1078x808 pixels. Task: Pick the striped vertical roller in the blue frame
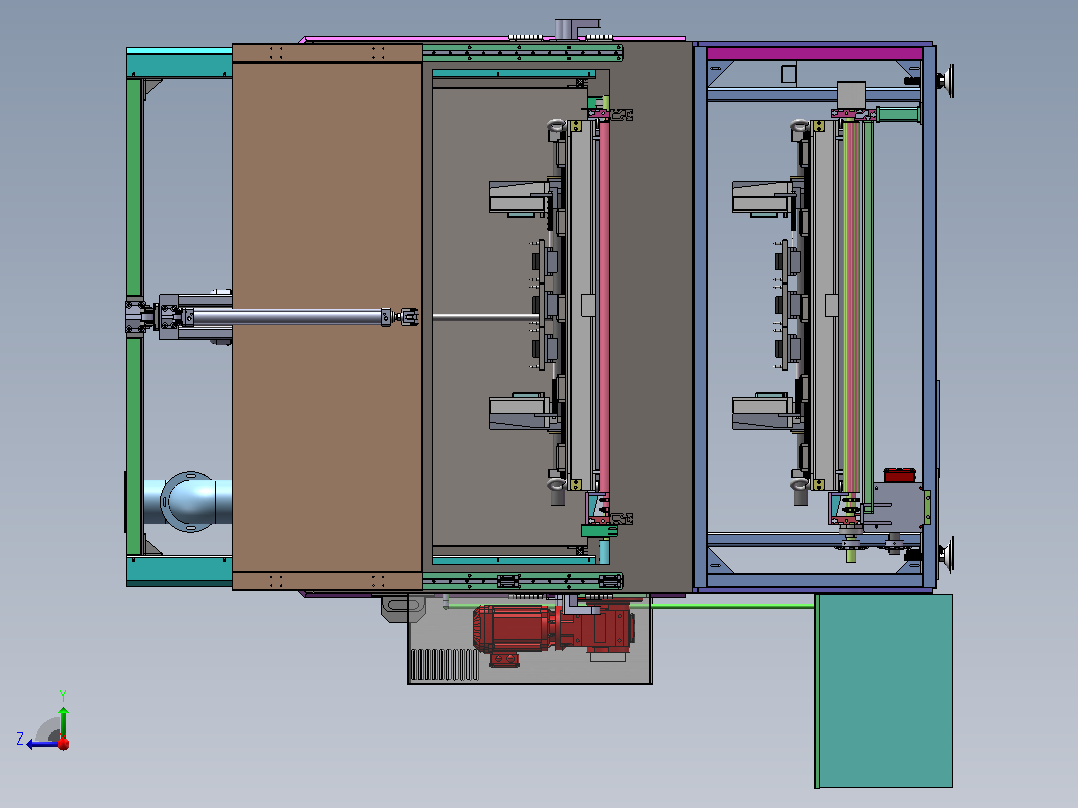(852, 307)
